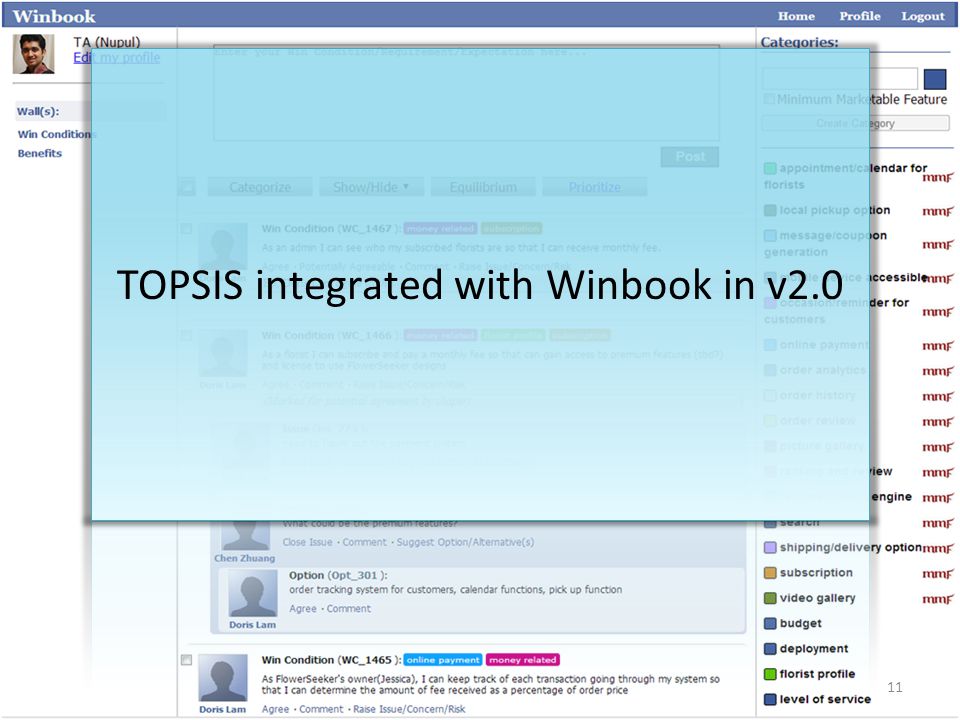This screenshot has height=720, width=960.
Task: Click Doris Lam avatar on Option Opt_301
Action: pyautogui.click(x=252, y=593)
